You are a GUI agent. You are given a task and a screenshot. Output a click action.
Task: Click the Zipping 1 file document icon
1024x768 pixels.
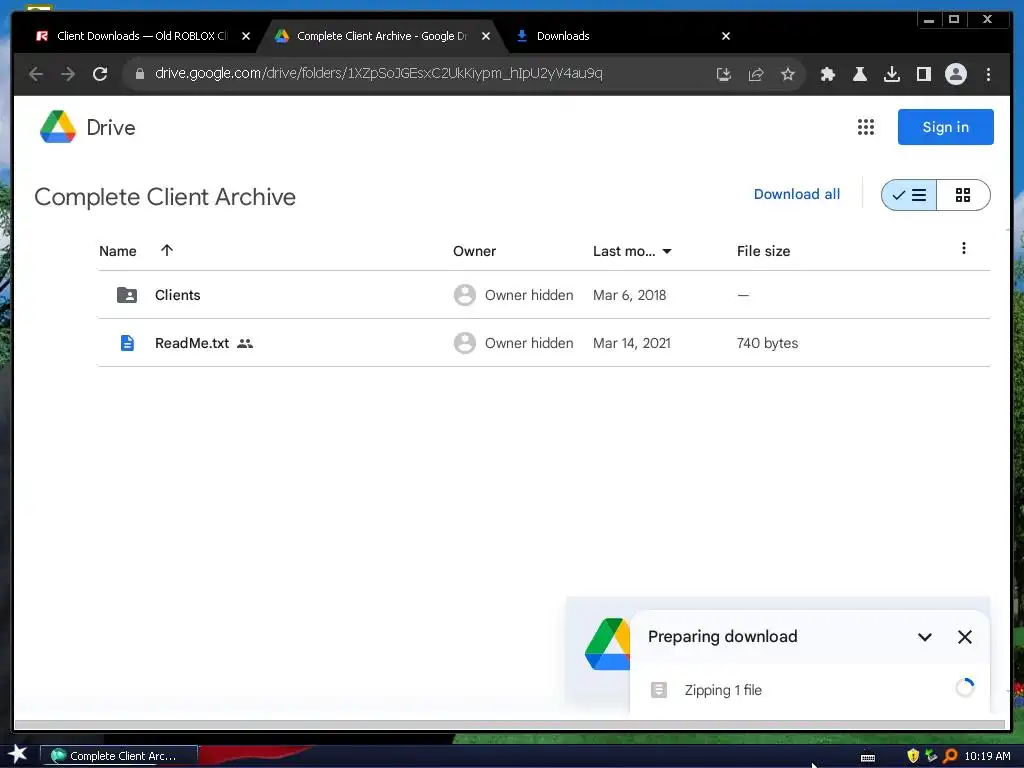click(659, 690)
